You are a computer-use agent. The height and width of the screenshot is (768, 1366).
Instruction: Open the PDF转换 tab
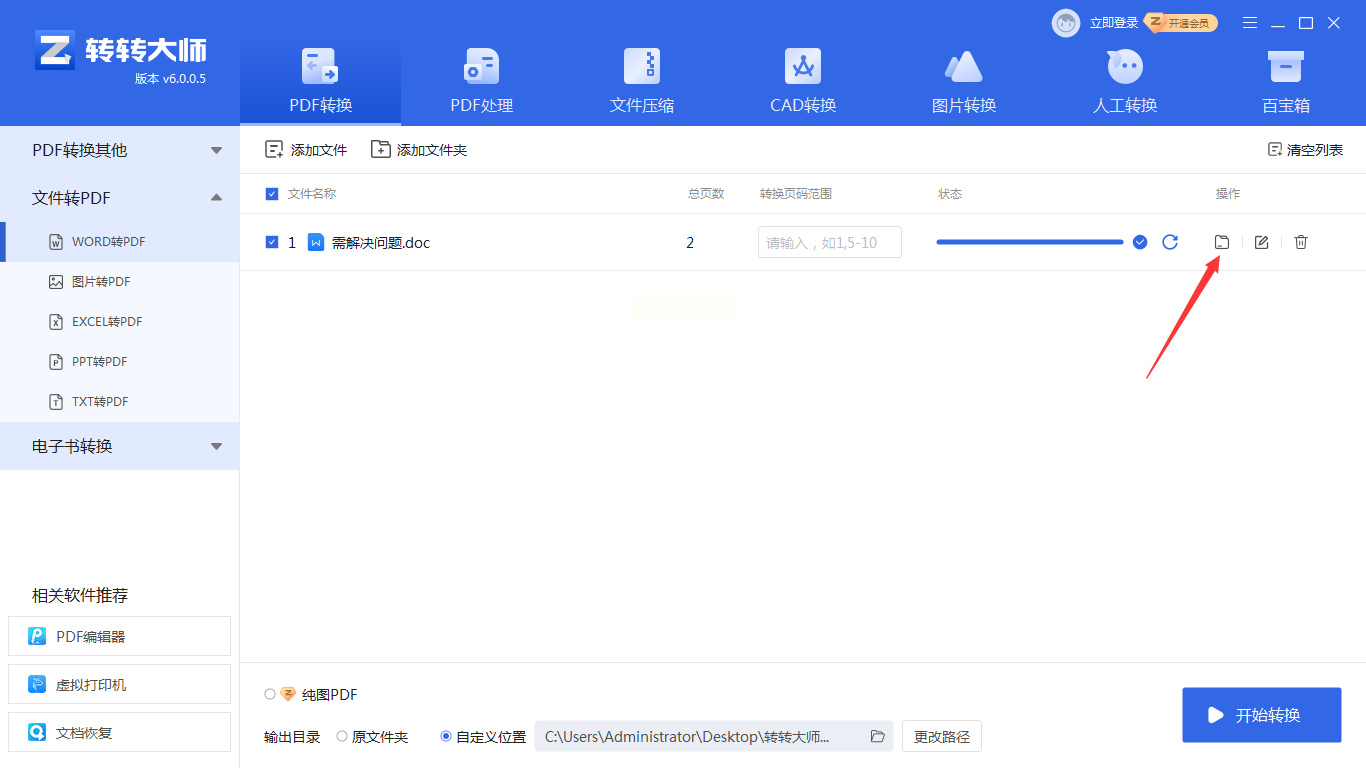click(x=320, y=82)
